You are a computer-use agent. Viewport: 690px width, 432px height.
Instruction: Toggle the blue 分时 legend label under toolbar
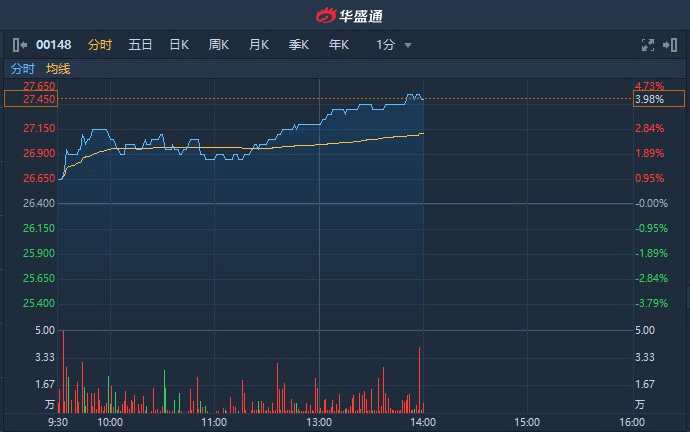(22, 69)
